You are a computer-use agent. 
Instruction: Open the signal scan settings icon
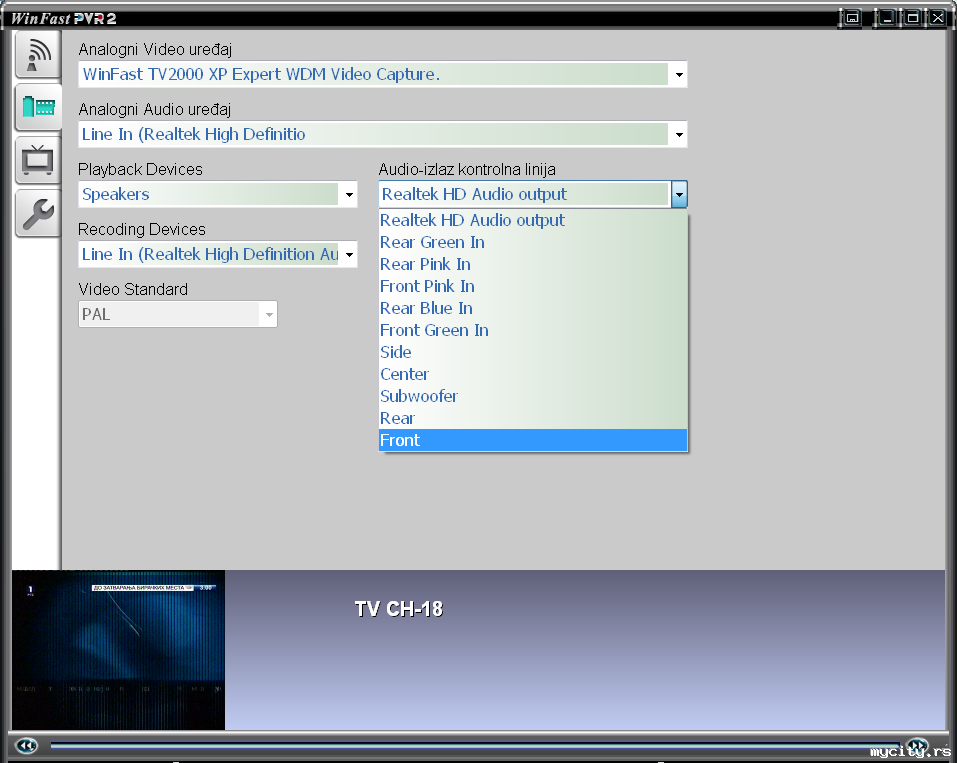tap(38, 56)
